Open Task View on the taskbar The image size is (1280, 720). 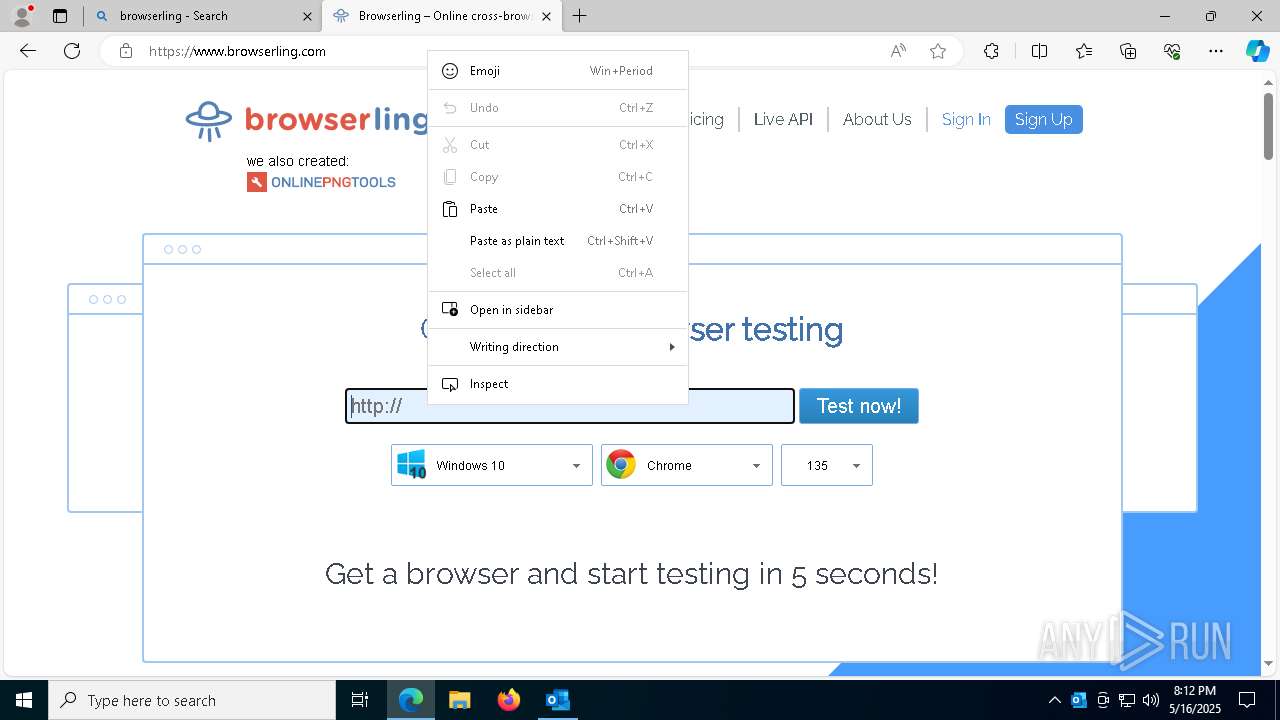[360, 700]
